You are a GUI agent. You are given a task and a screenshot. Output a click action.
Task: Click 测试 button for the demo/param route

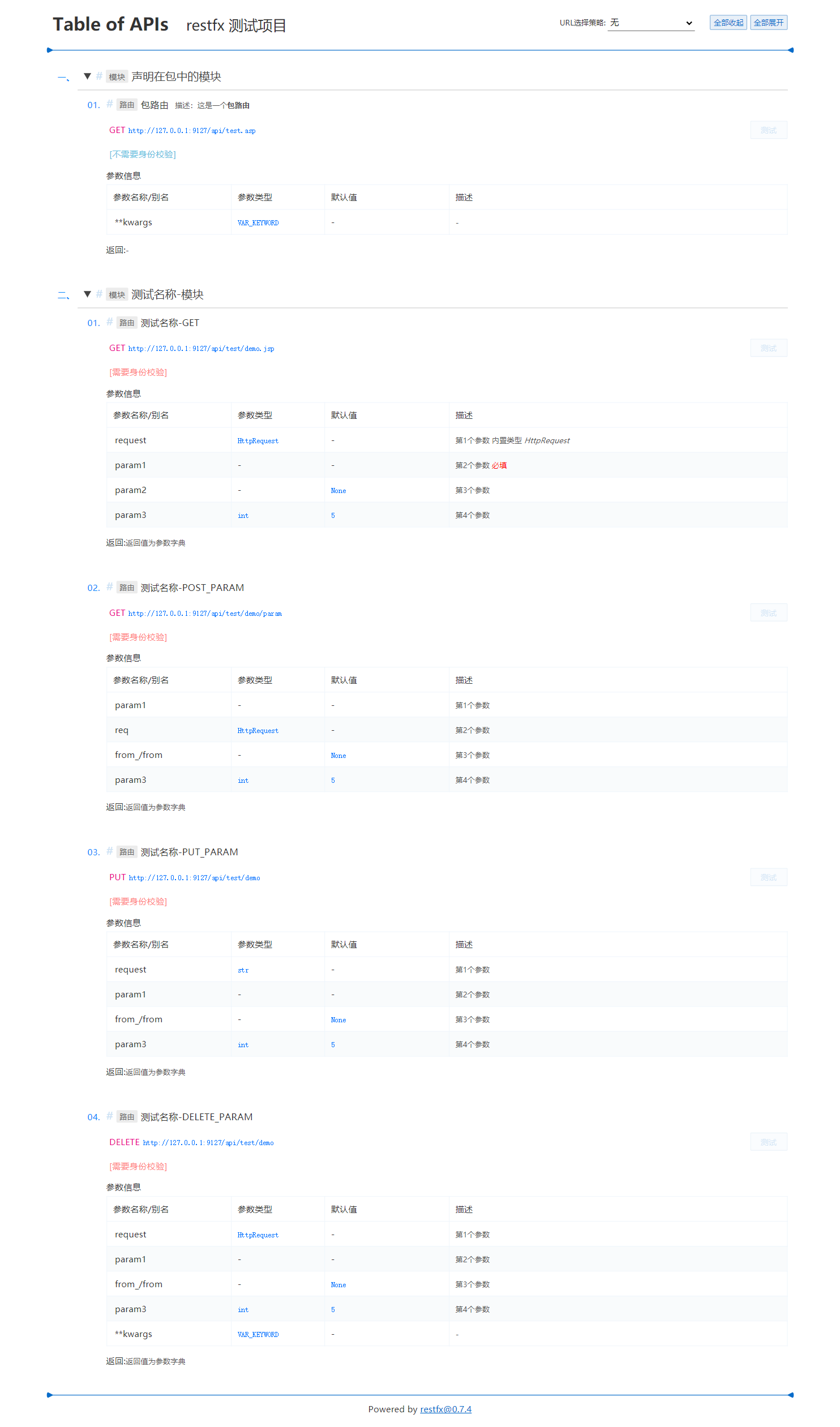[x=768, y=613]
